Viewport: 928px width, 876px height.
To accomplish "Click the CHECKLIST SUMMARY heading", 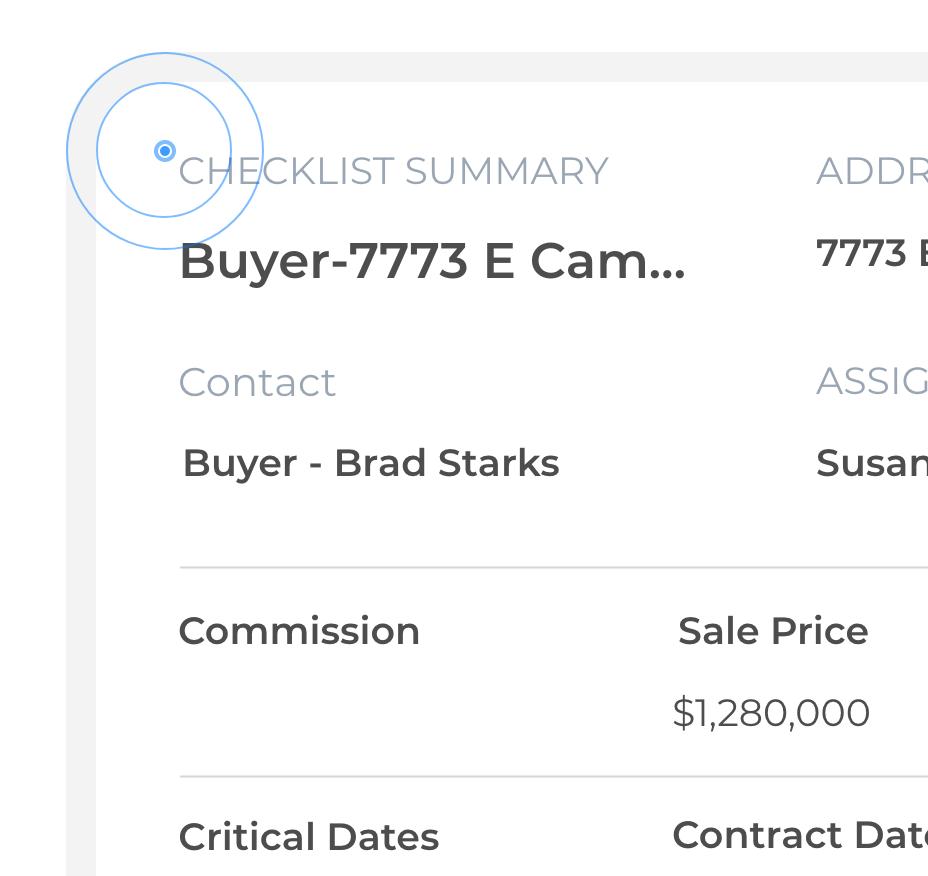I will (393, 172).
